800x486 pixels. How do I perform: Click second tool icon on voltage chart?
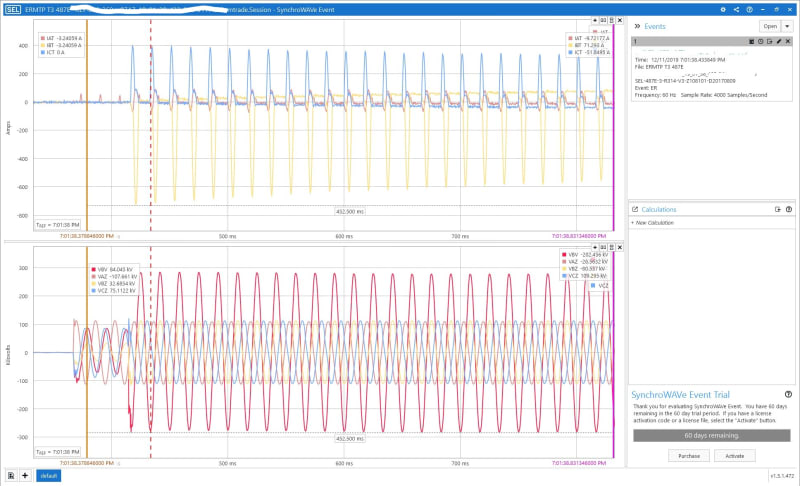coord(603,247)
